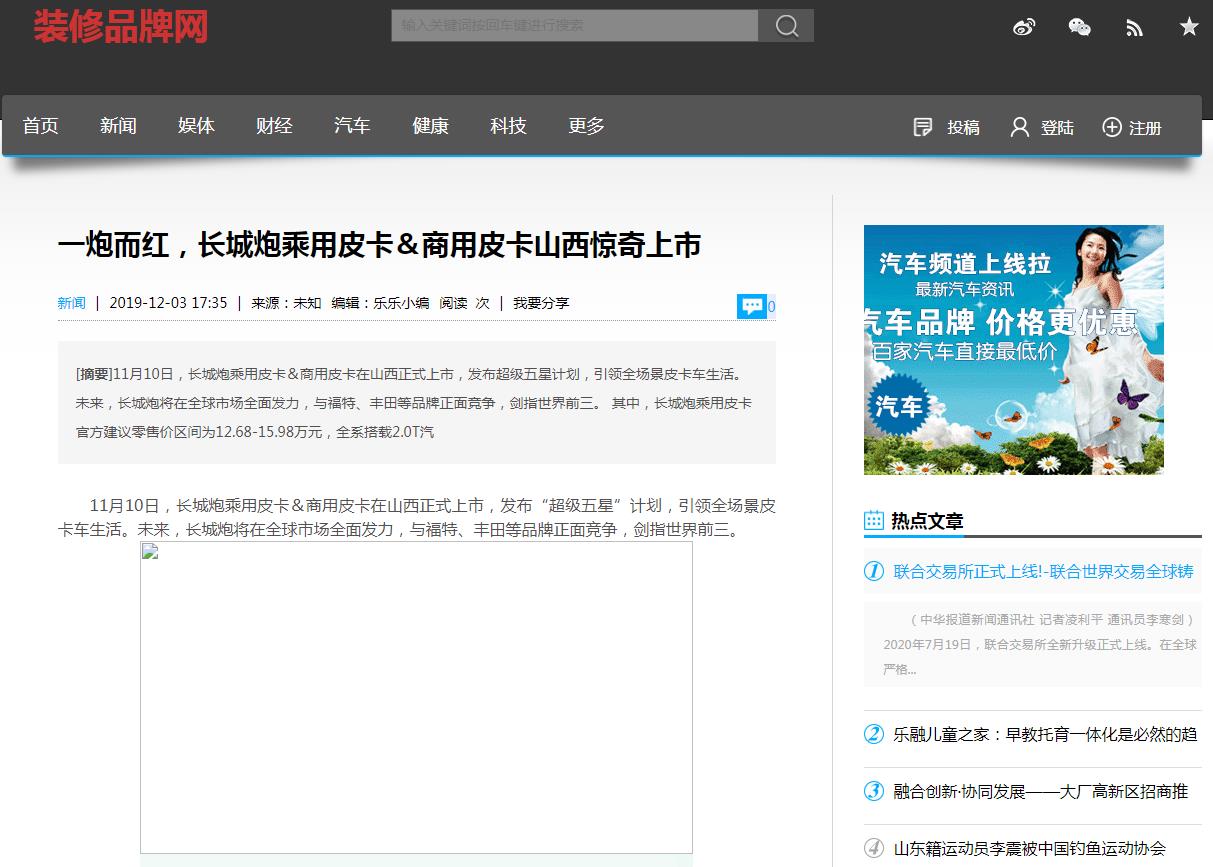Click the broken article image placeholder

point(416,697)
